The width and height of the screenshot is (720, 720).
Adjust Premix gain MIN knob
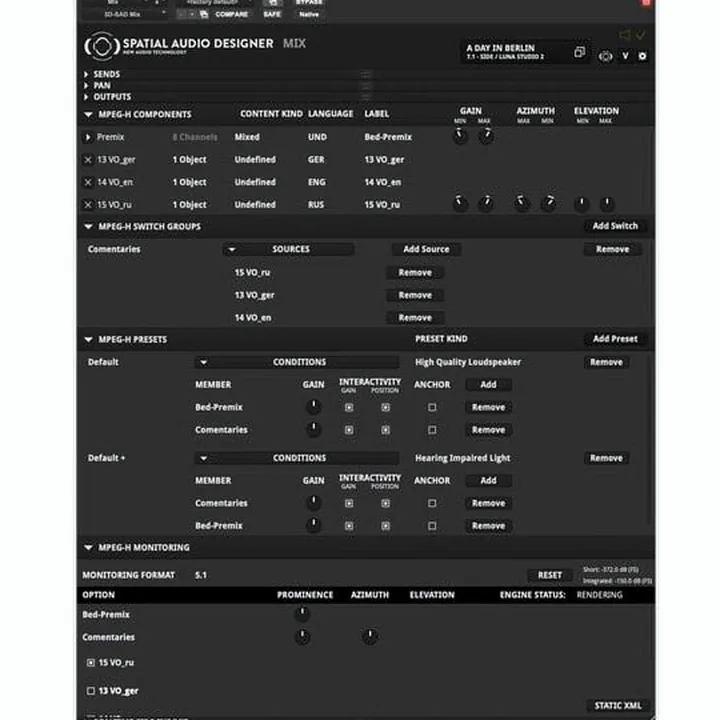coord(460,136)
